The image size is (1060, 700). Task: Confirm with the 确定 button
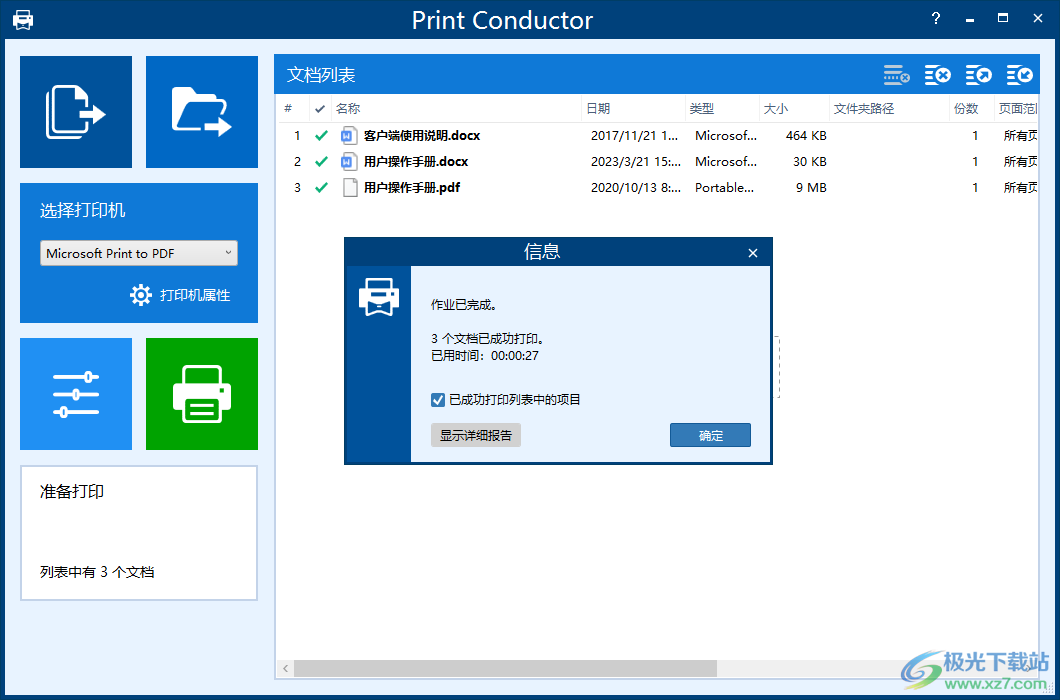coord(710,435)
